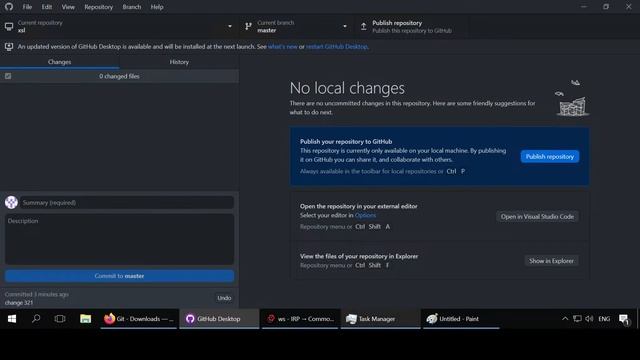Switch to Task Manager taskbar window
This screenshot has height=360, width=640.
tap(380, 319)
